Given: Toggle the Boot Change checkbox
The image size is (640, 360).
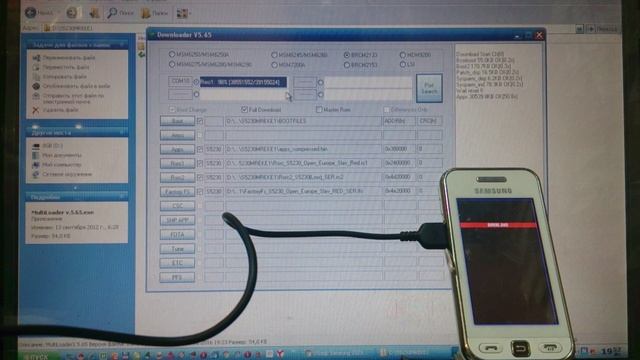Looking at the screenshot, I should [172, 109].
